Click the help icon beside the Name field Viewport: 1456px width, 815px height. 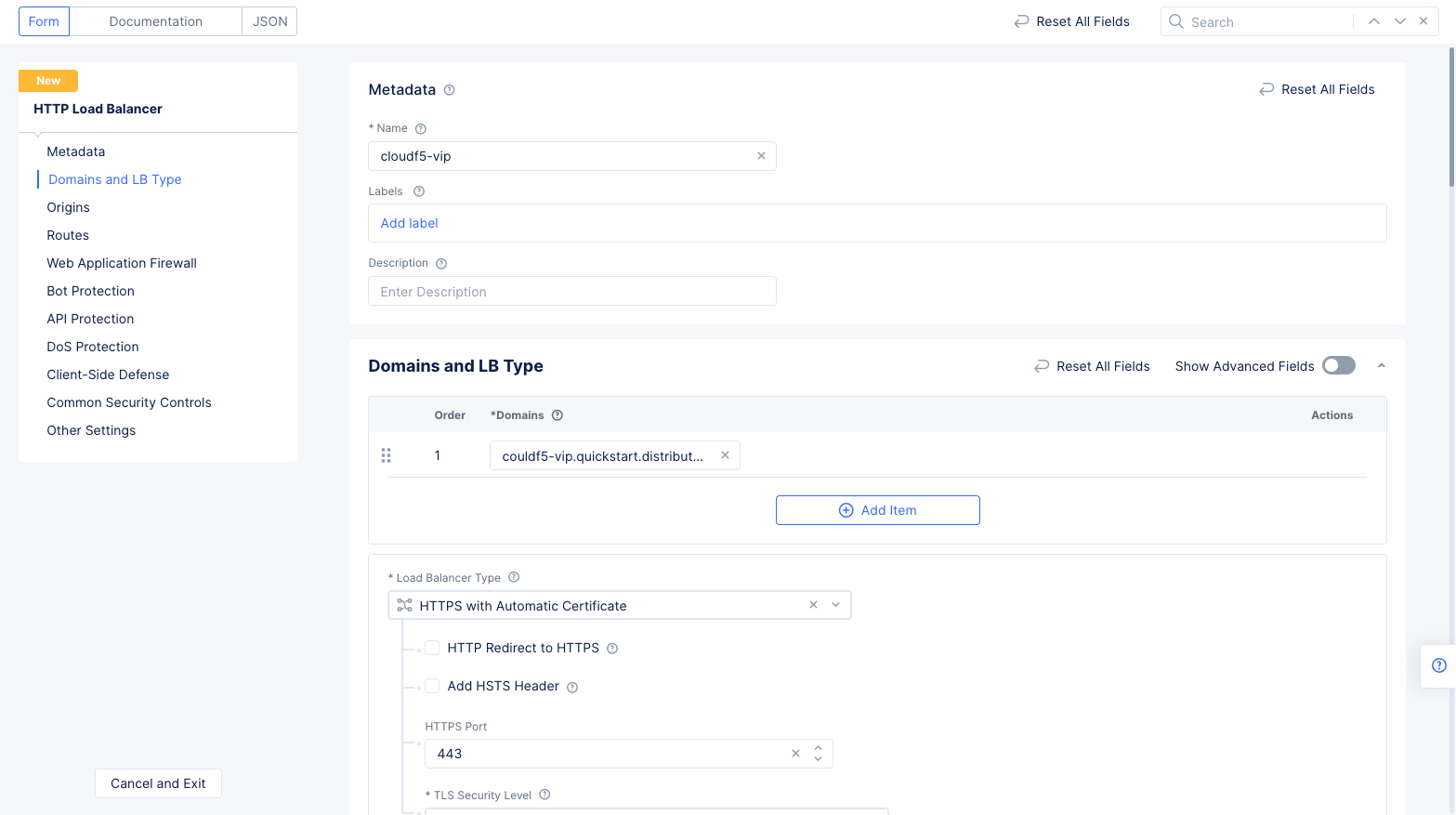tap(421, 128)
